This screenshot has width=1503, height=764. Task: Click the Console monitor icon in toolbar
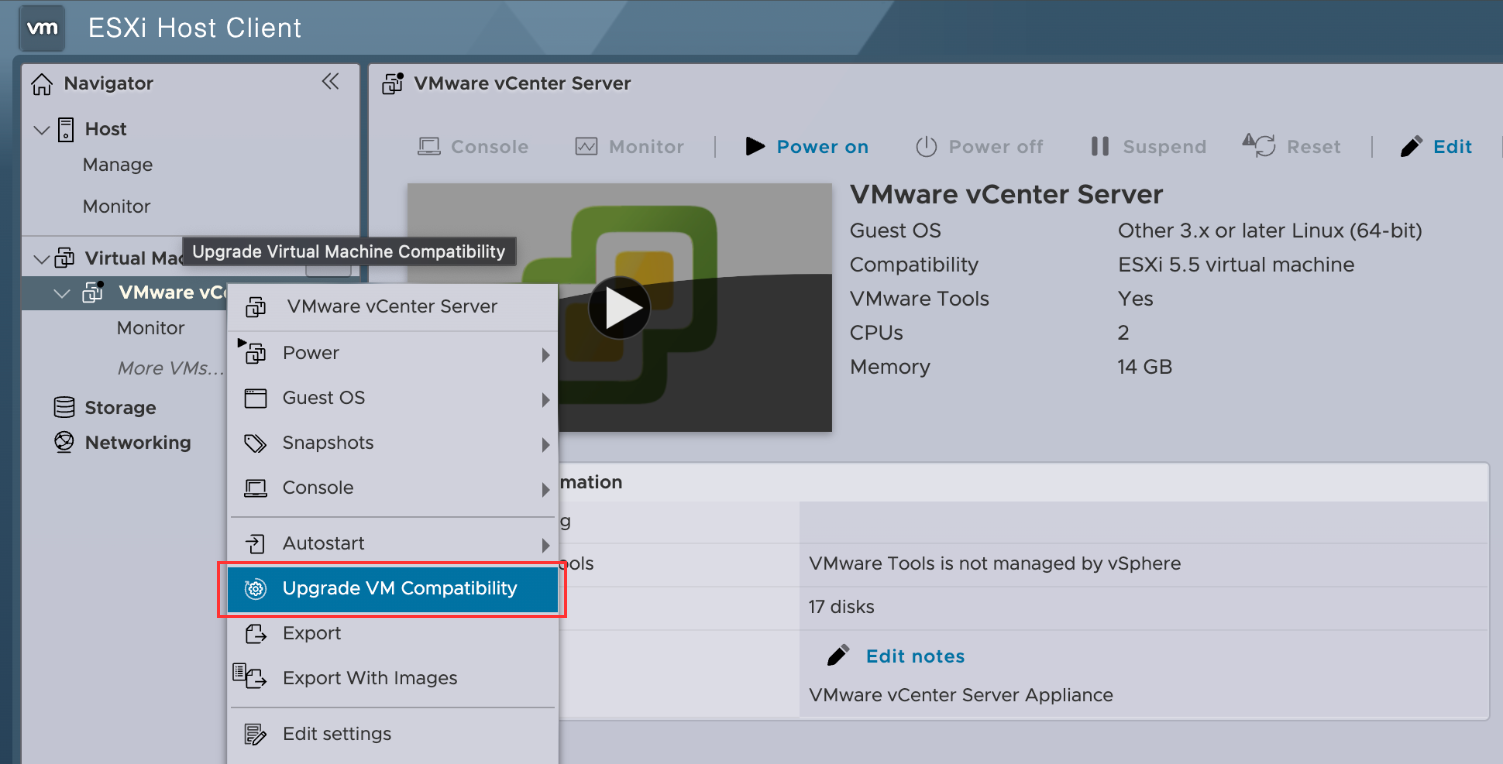tap(429, 146)
